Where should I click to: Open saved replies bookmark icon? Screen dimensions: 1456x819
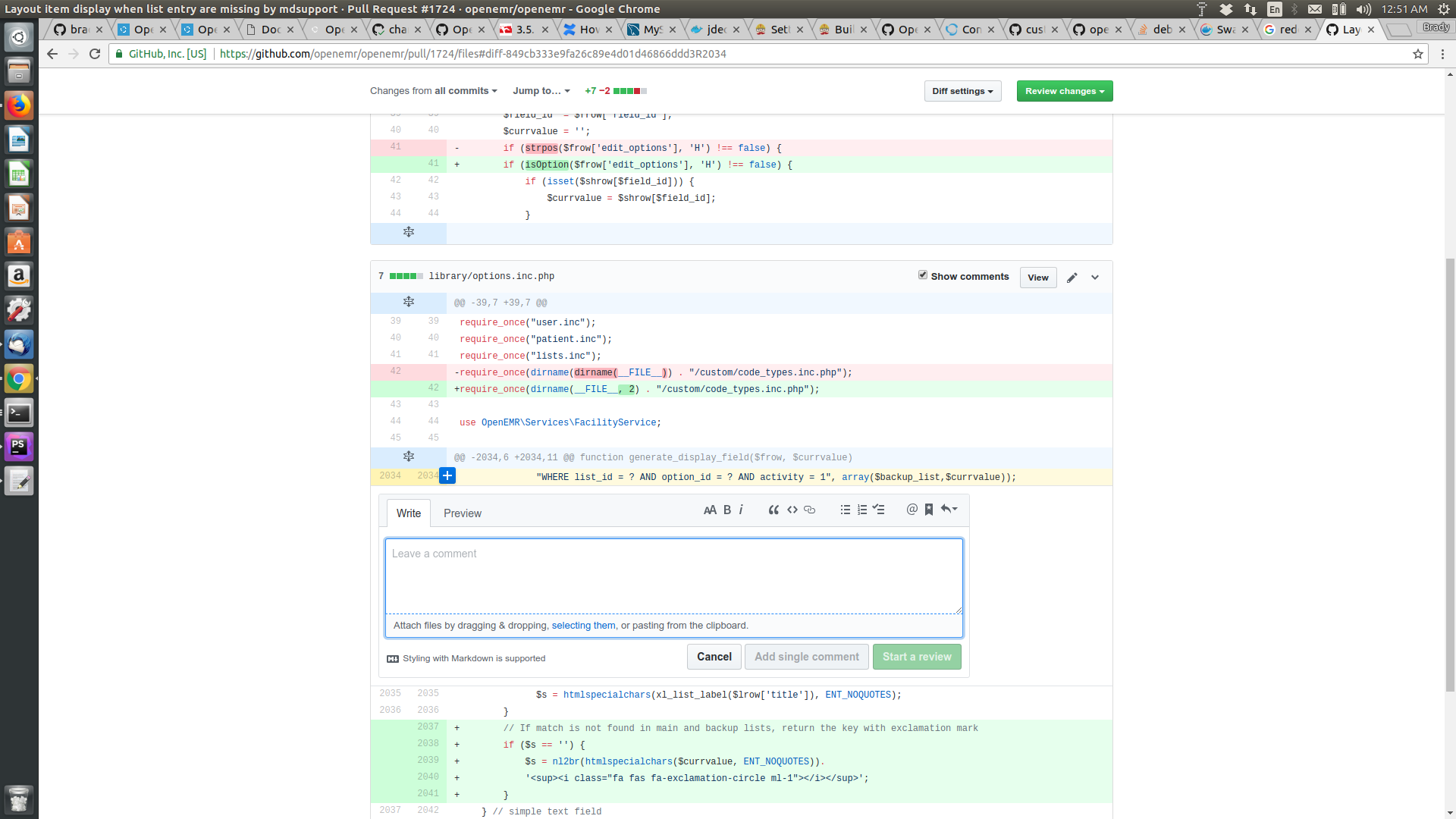(x=928, y=510)
